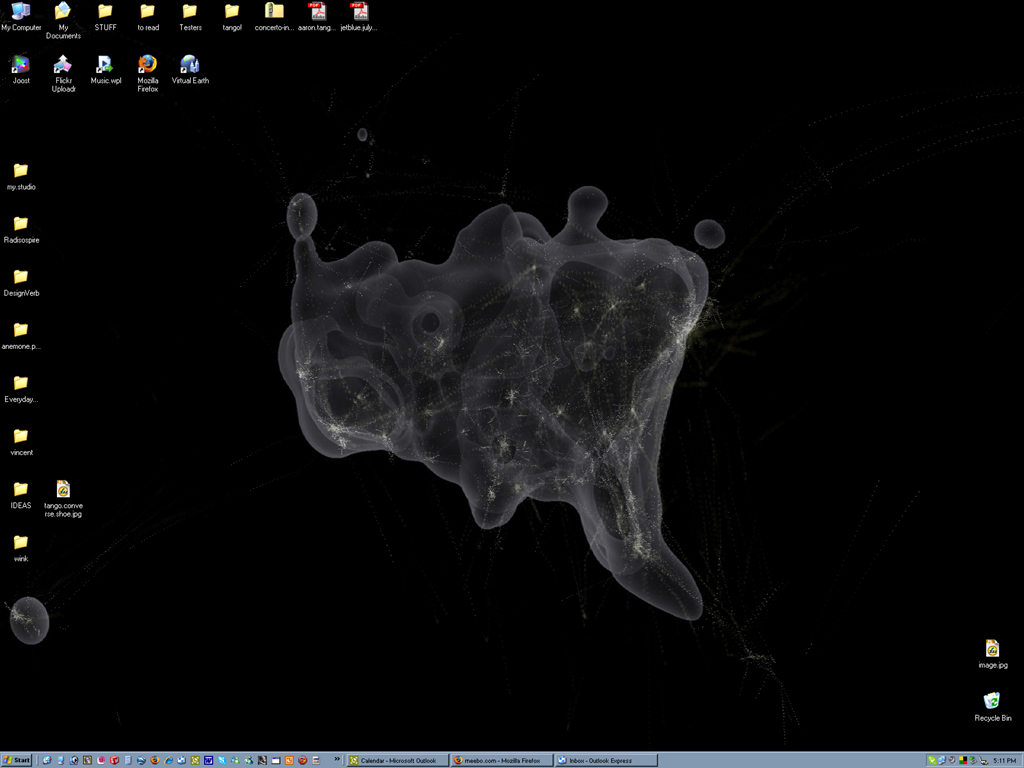This screenshot has width=1024, height=768.
Task: Select the jetblue.july... PDF file
Action: click(x=359, y=17)
